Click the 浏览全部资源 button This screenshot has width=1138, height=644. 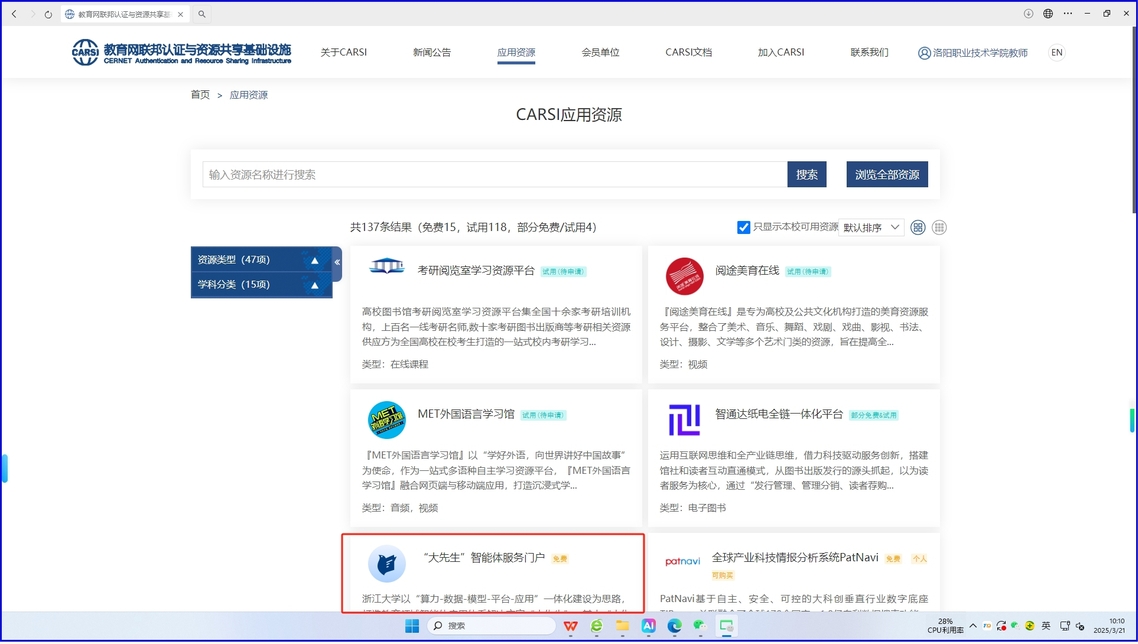coord(886,174)
